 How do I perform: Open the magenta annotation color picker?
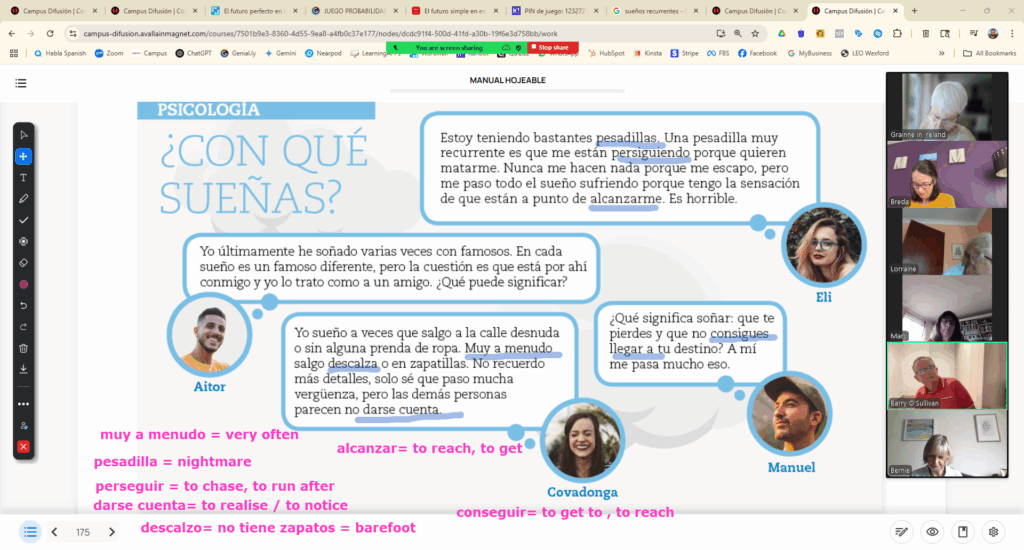tap(24, 284)
